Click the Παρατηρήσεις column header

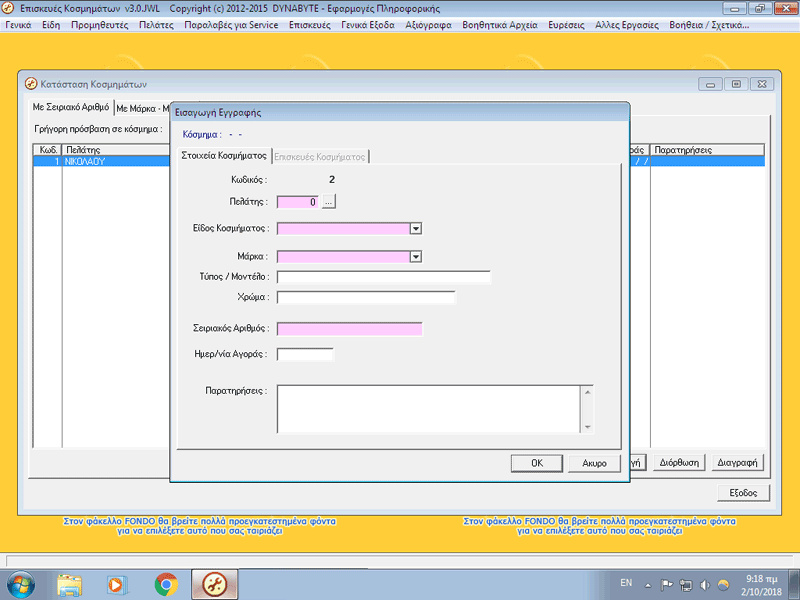707,150
